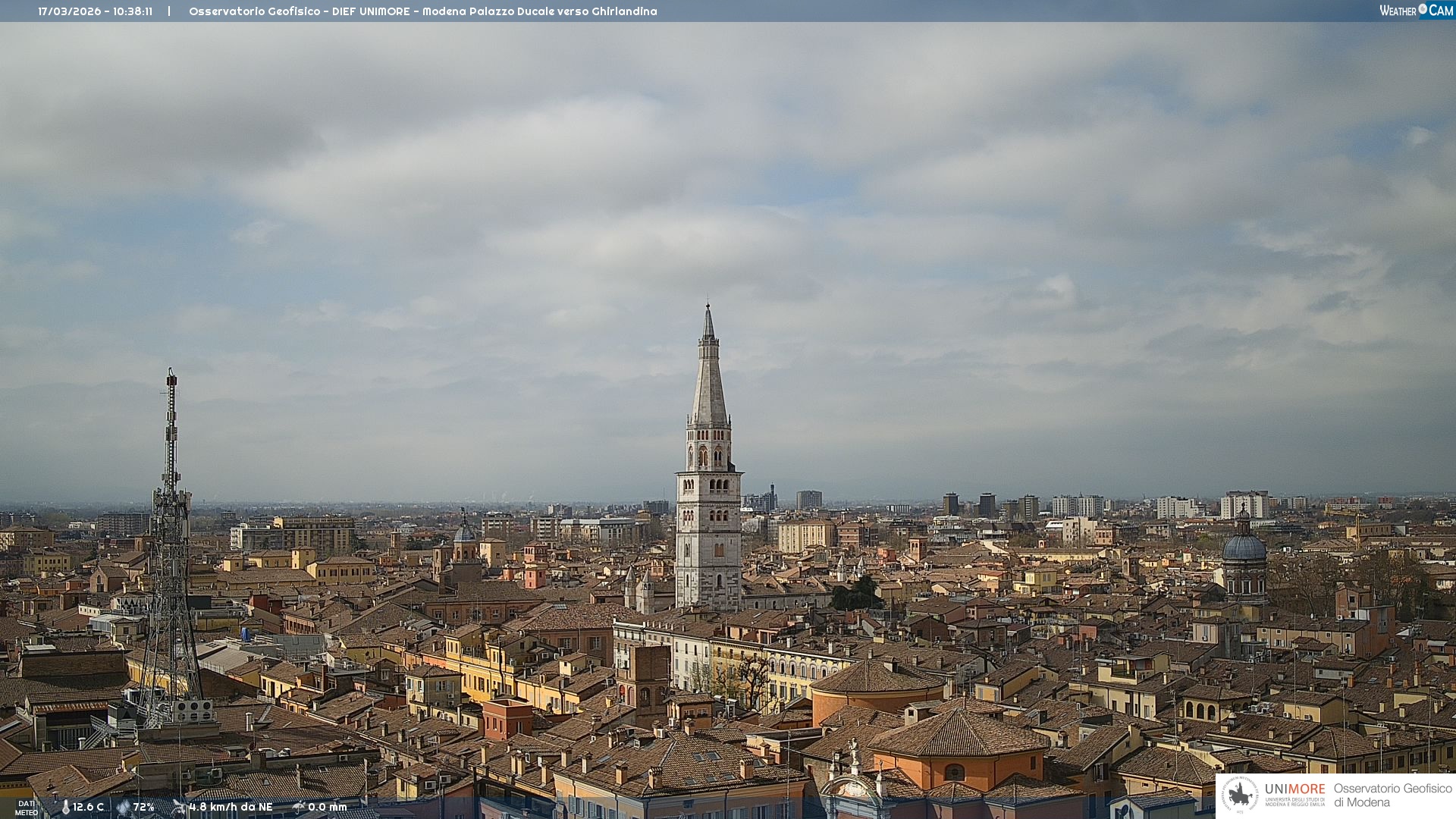Click the 12.6 C temperature reading
Screen dimensions: 1456x819
pyautogui.click(x=89, y=808)
